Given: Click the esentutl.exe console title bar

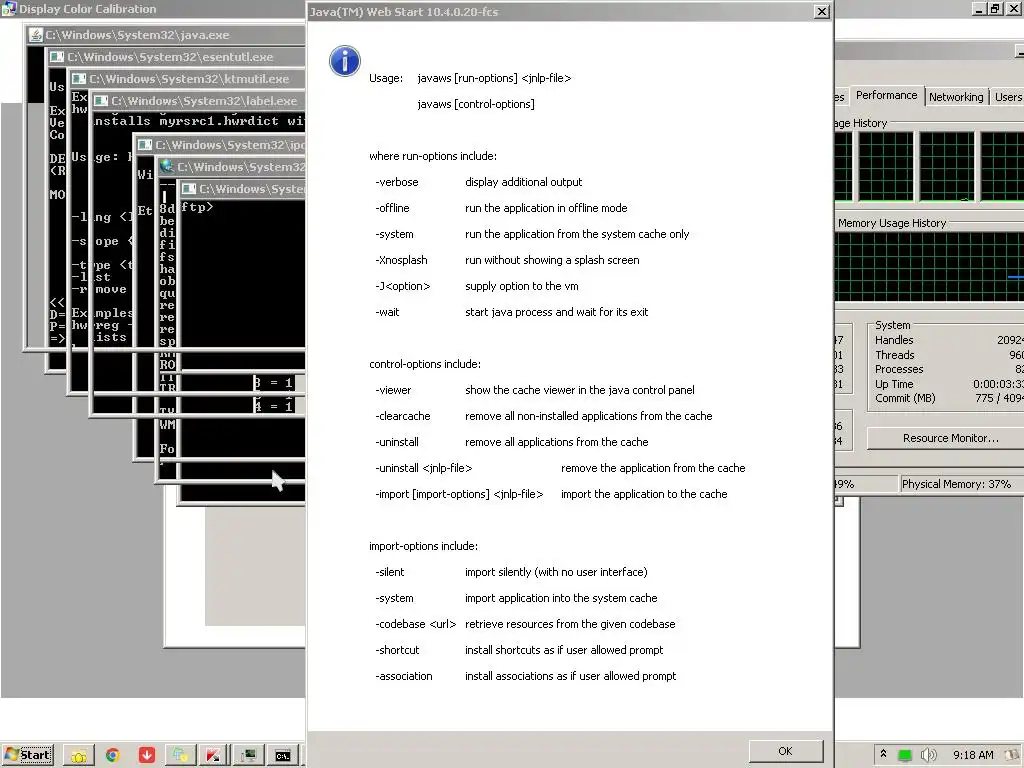Looking at the screenshot, I should tap(177, 57).
